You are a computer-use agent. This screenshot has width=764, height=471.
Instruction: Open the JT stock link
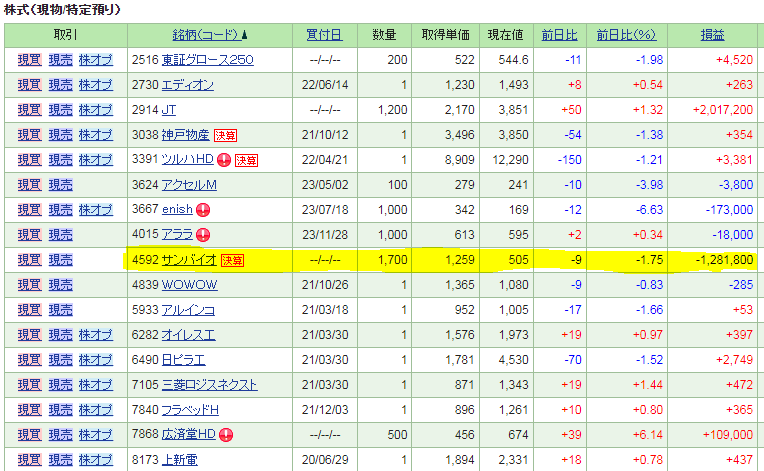(x=169, y=110)
